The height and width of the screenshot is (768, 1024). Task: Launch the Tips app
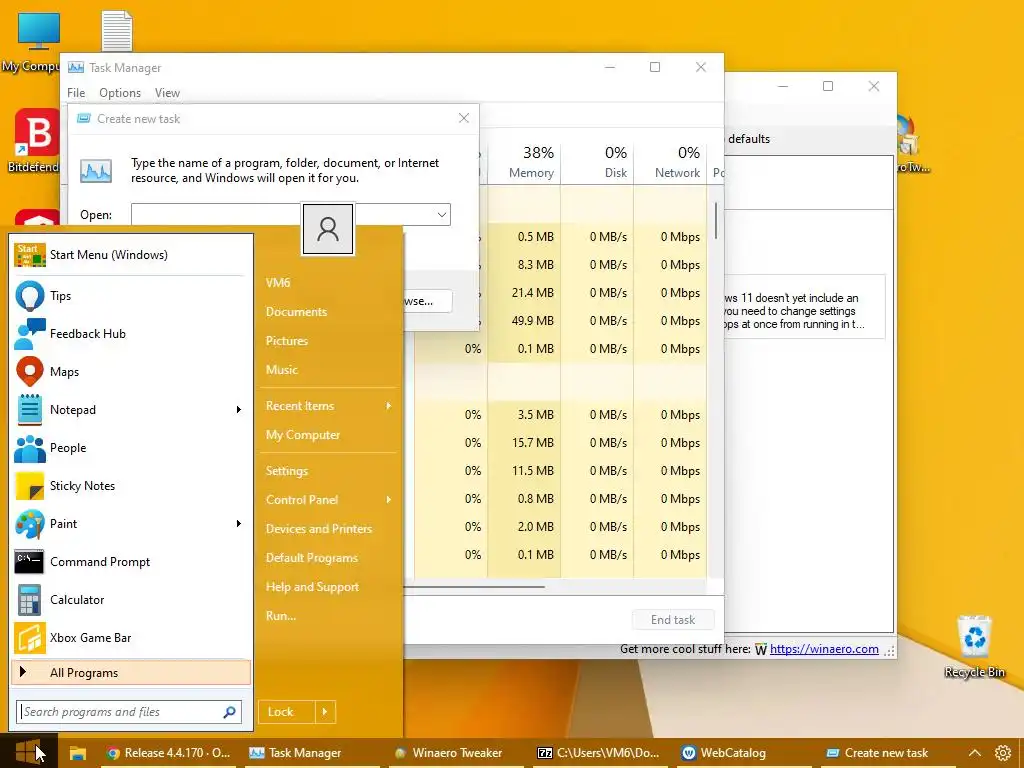[x=131, y=296]
